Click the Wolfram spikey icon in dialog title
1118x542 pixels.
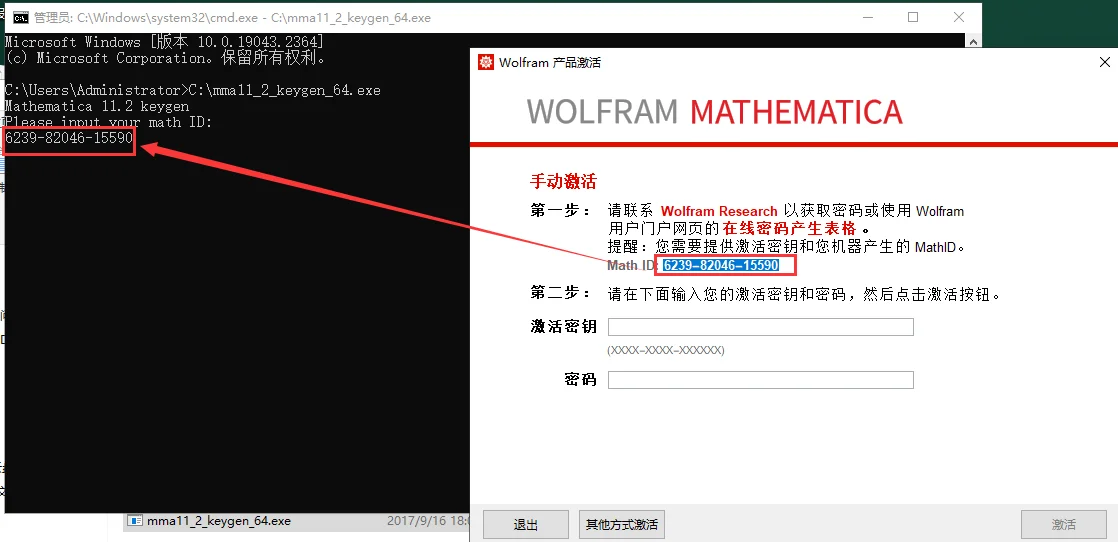tap(486, 62)
